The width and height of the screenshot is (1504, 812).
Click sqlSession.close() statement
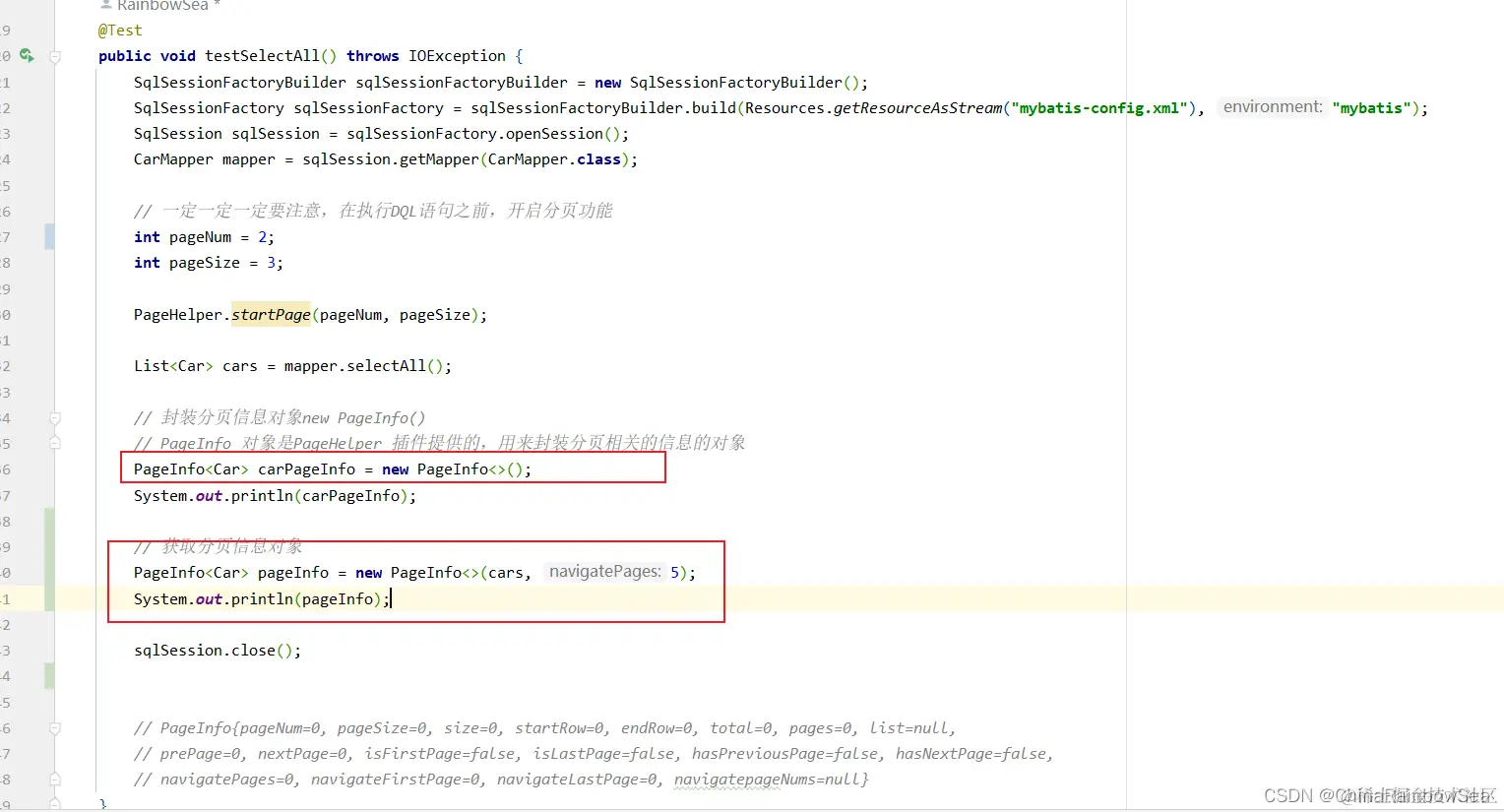(x=218, y=651)
